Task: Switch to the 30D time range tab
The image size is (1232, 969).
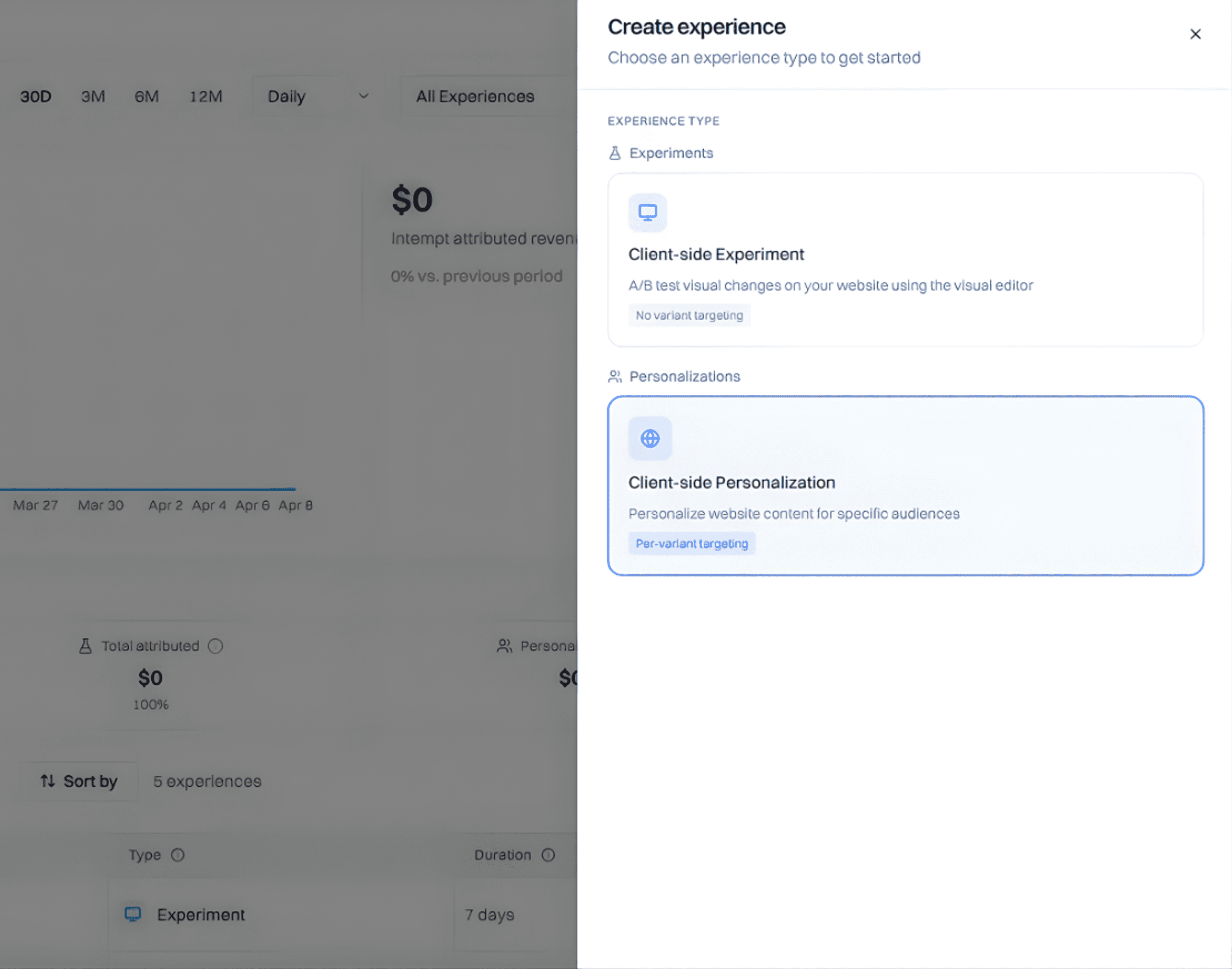Action: (35, 97)
